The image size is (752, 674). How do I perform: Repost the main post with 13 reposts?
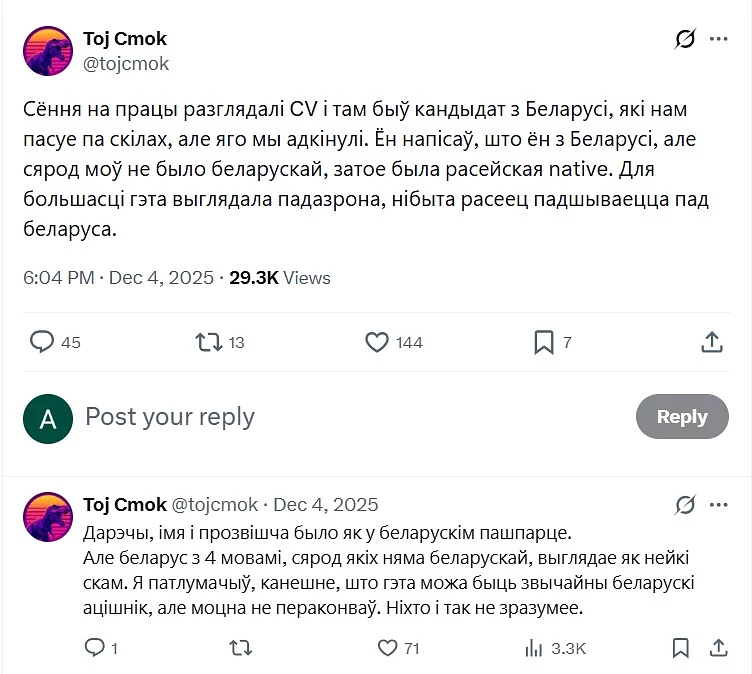click(208, 342)
